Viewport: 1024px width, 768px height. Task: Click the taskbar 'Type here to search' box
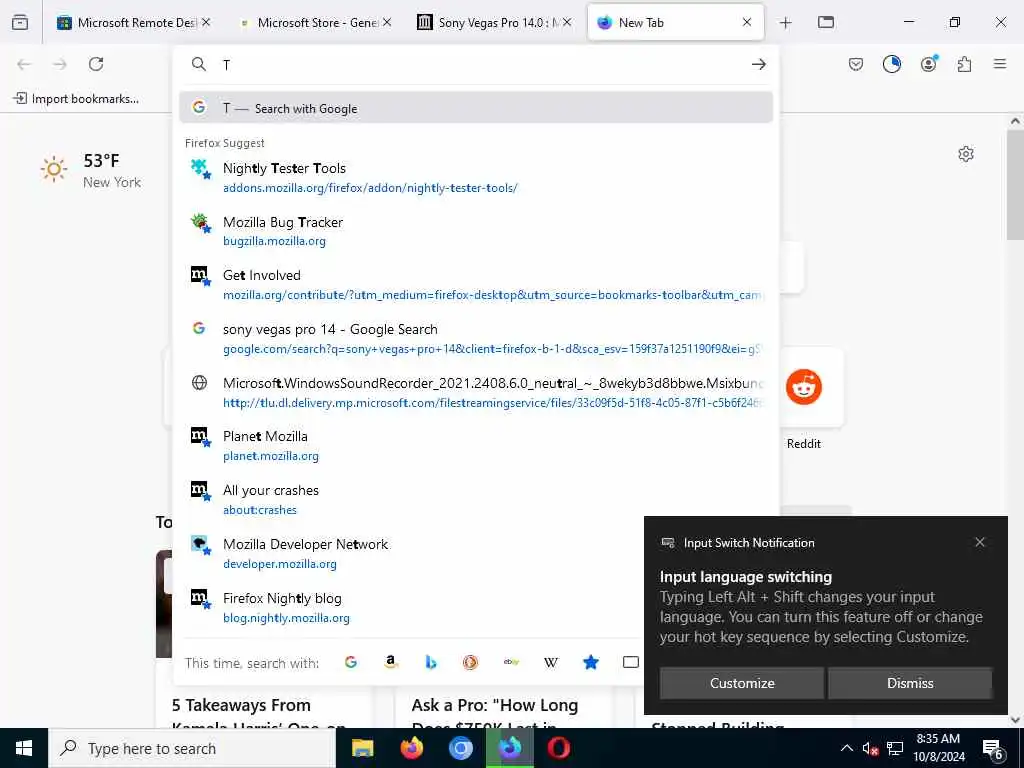pos(192,748)
